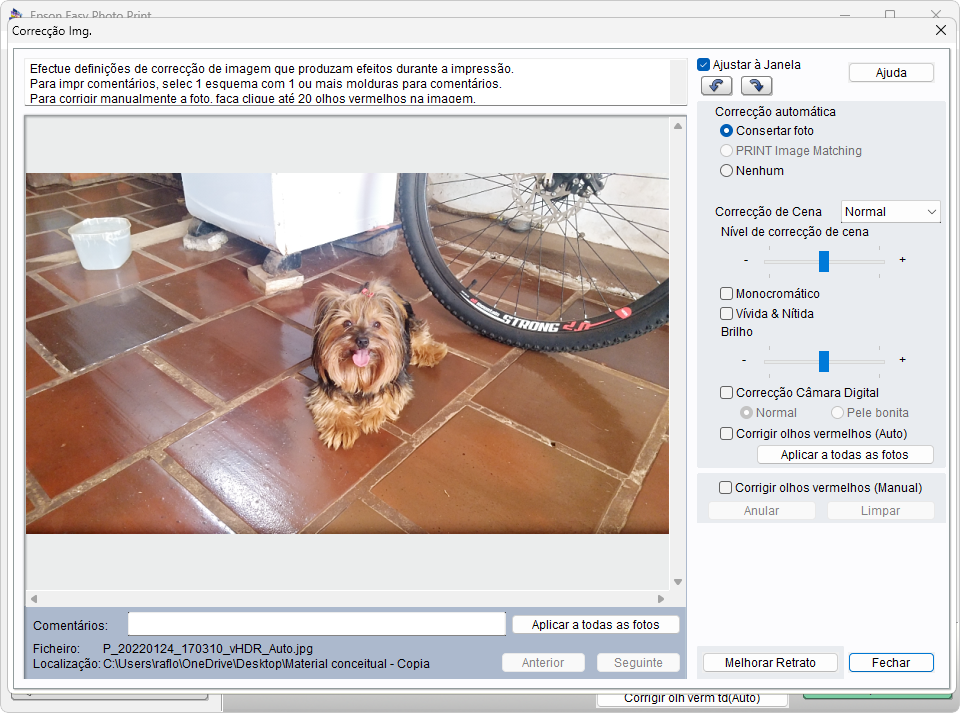Screen dimensions: 960x713
Task: Click Aplicar a todas as fotos beside Comentários
Action: [595, 625]
